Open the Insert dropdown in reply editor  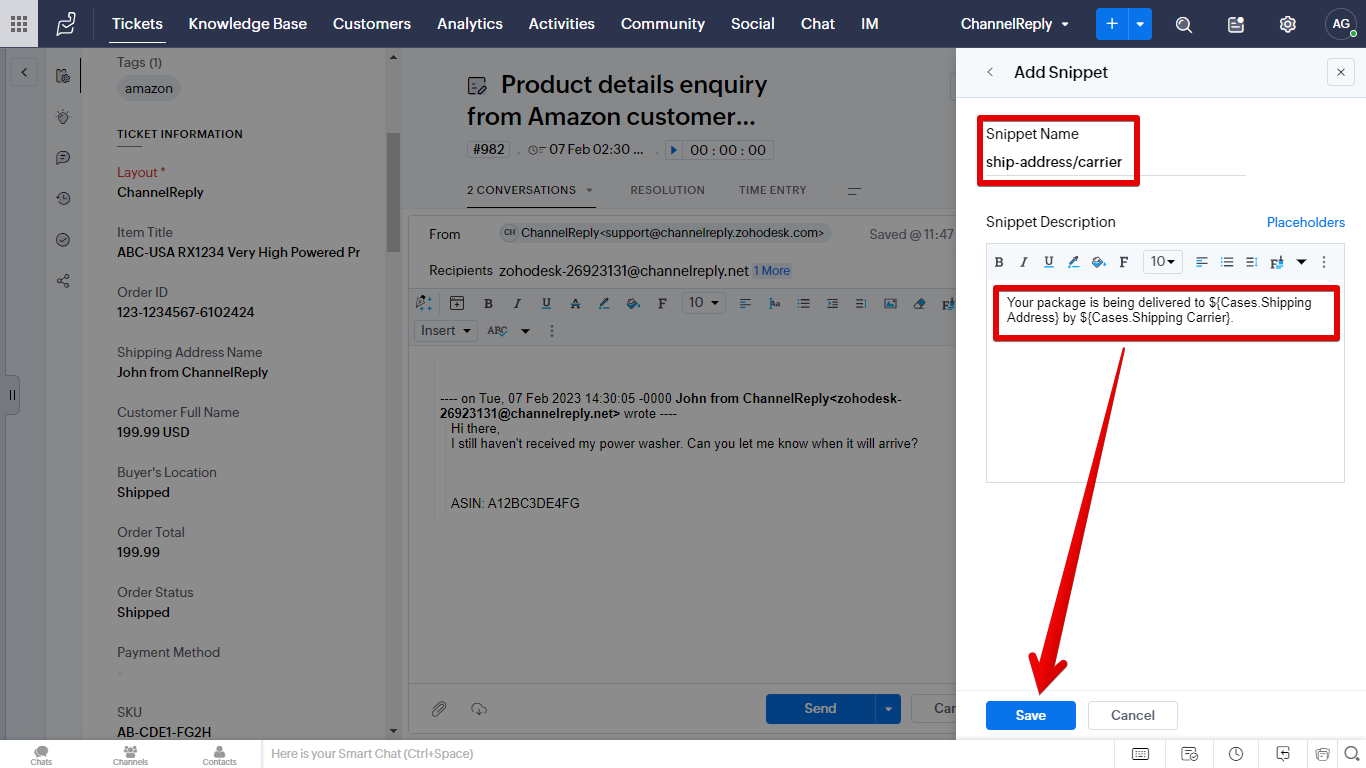click(x=445, y=331)
